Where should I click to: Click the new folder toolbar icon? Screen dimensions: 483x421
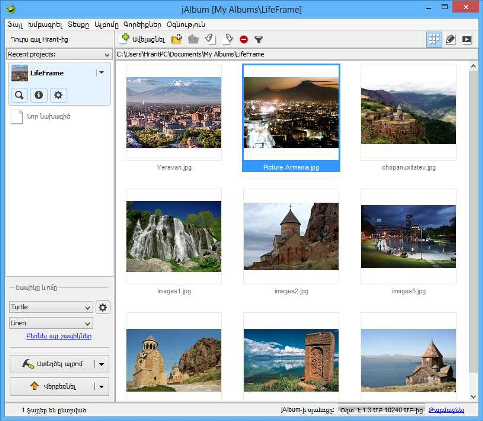177,39
